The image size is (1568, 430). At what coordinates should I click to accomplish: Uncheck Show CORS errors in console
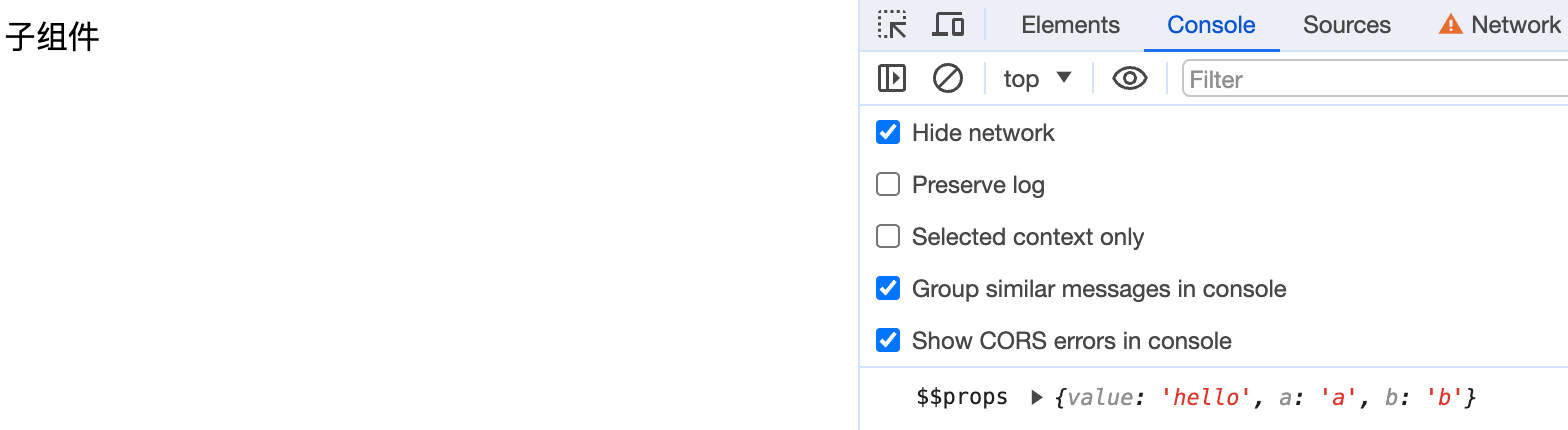point(888,341)
